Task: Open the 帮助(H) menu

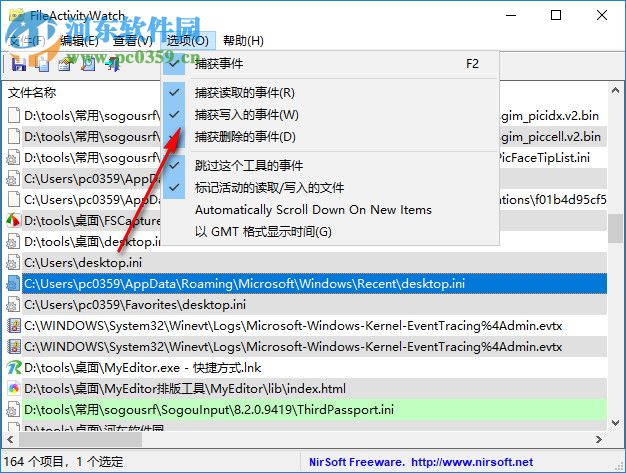Action: coord(243,40)
